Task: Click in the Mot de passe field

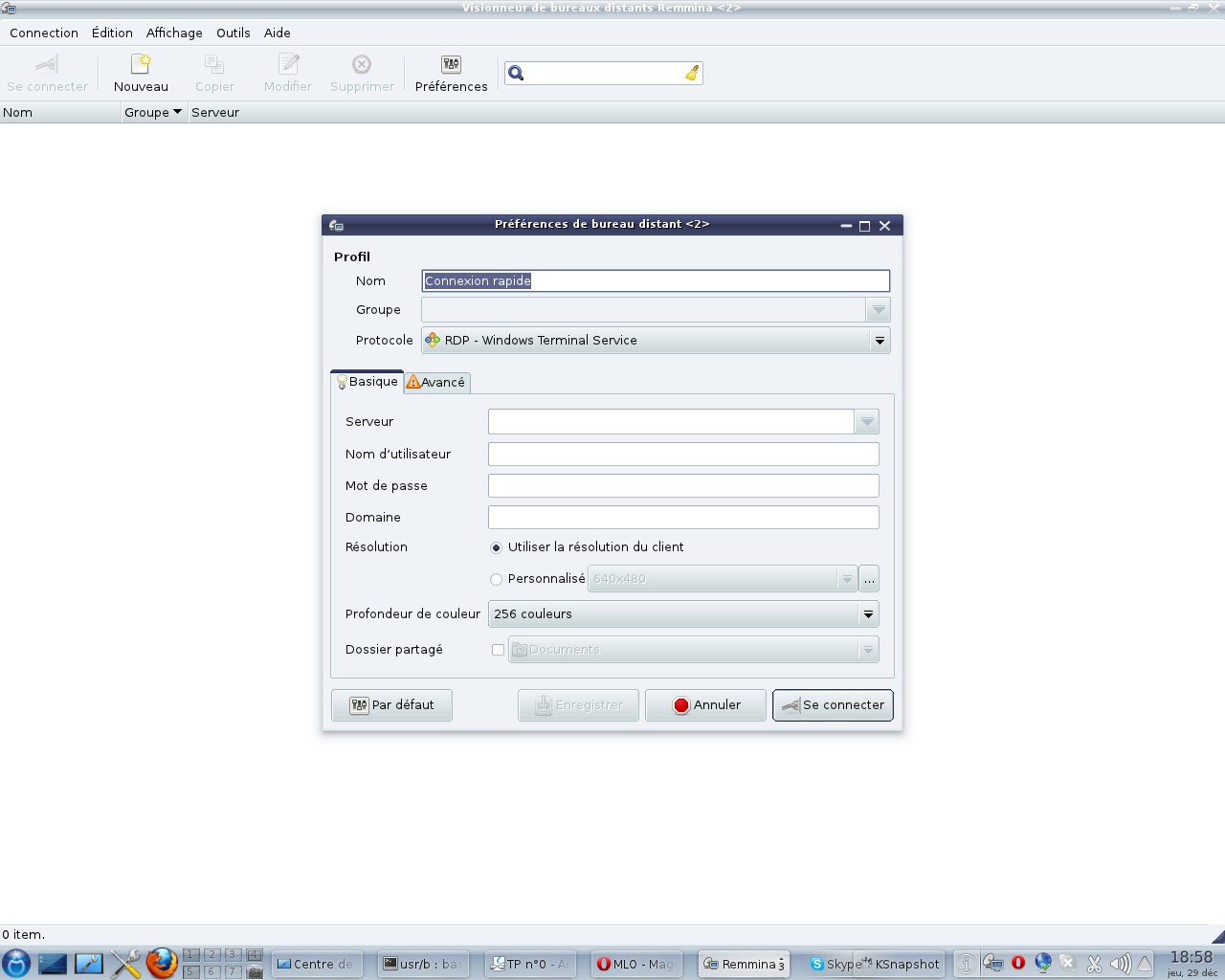Action: (683, 486)
